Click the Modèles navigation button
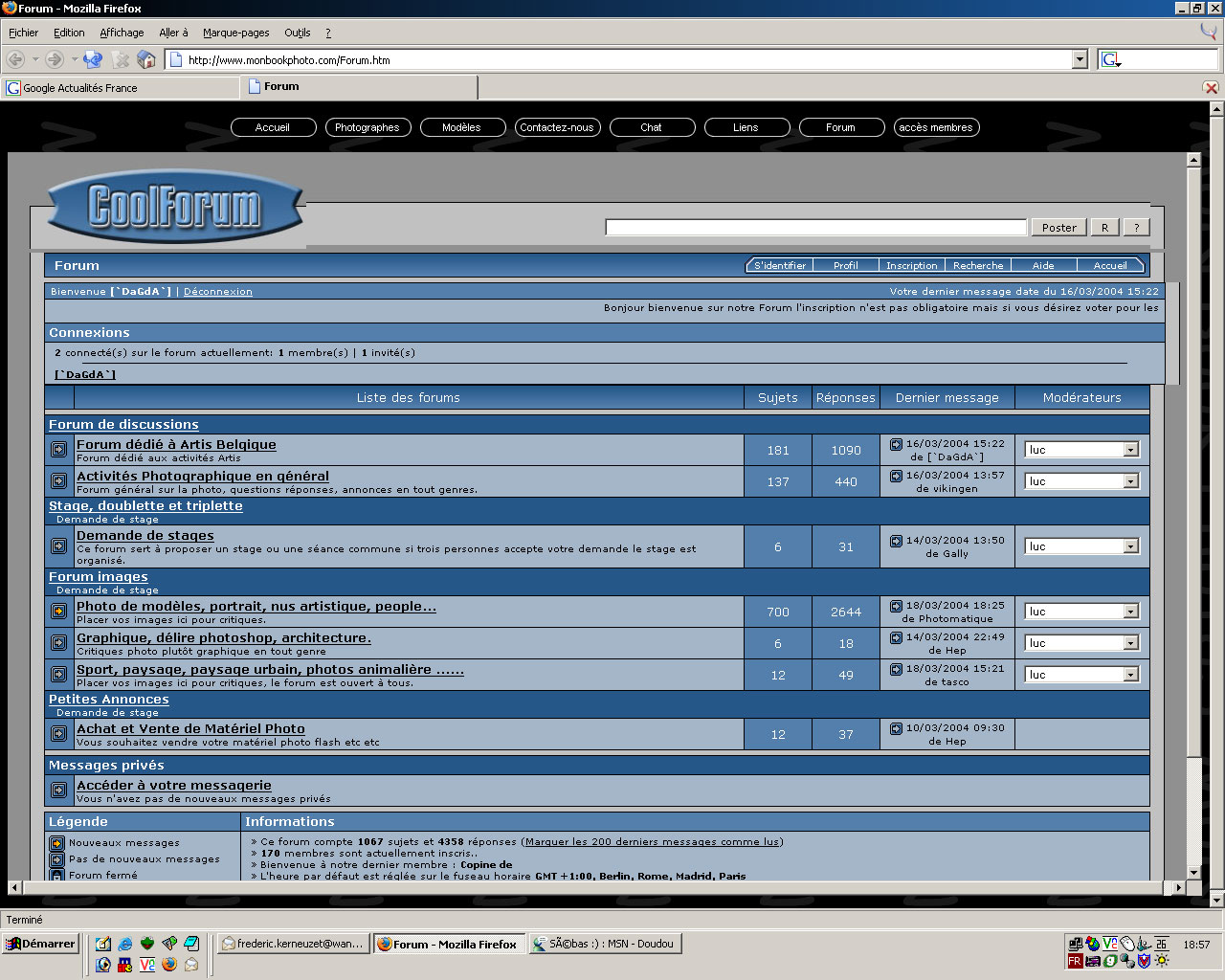This screenshot has width=1225, height=980. 461,127
